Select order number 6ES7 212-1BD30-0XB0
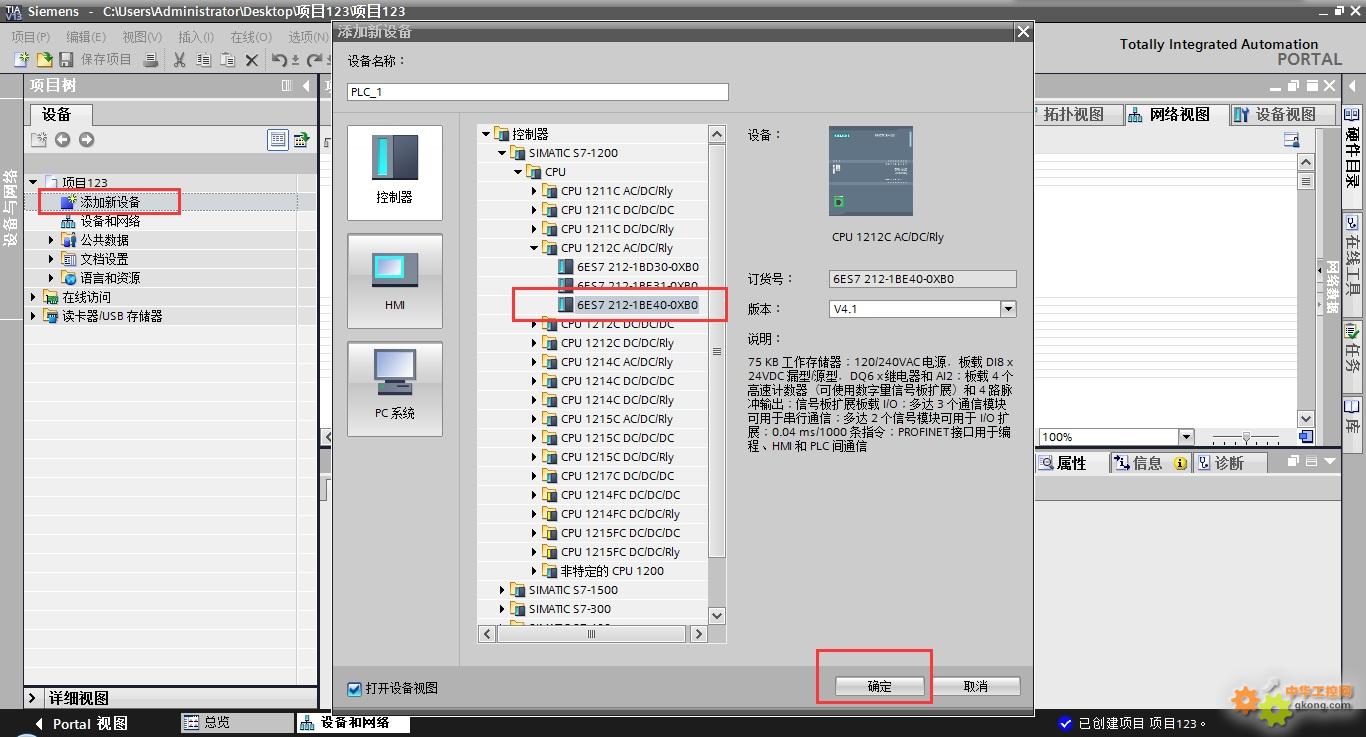This screenshot has height=737, width=1366. pos(637,267)
